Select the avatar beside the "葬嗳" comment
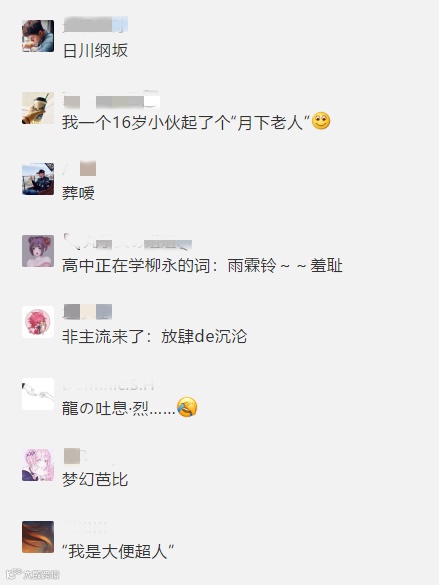Viewport: 439px width, 585px height. pos(38,179)
